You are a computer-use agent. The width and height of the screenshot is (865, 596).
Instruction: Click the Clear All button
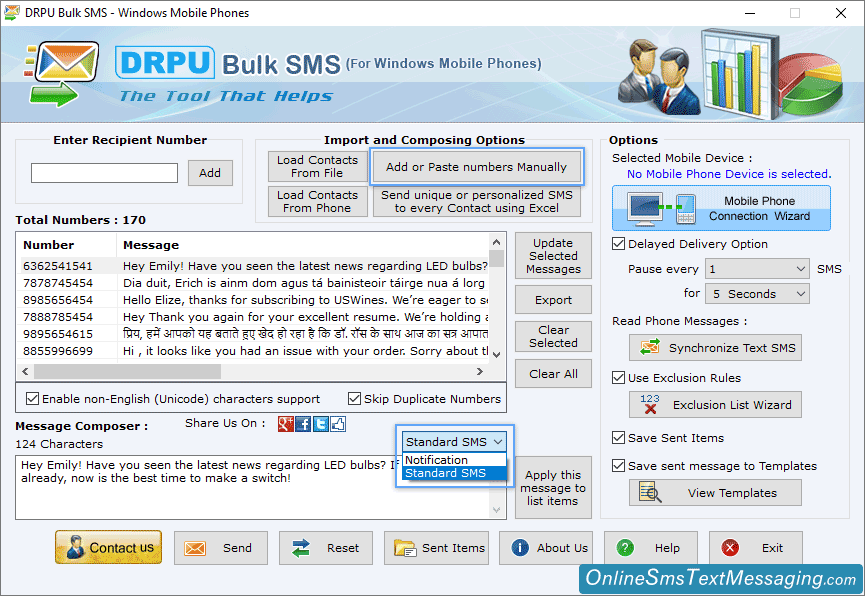[x=553, y=374]
